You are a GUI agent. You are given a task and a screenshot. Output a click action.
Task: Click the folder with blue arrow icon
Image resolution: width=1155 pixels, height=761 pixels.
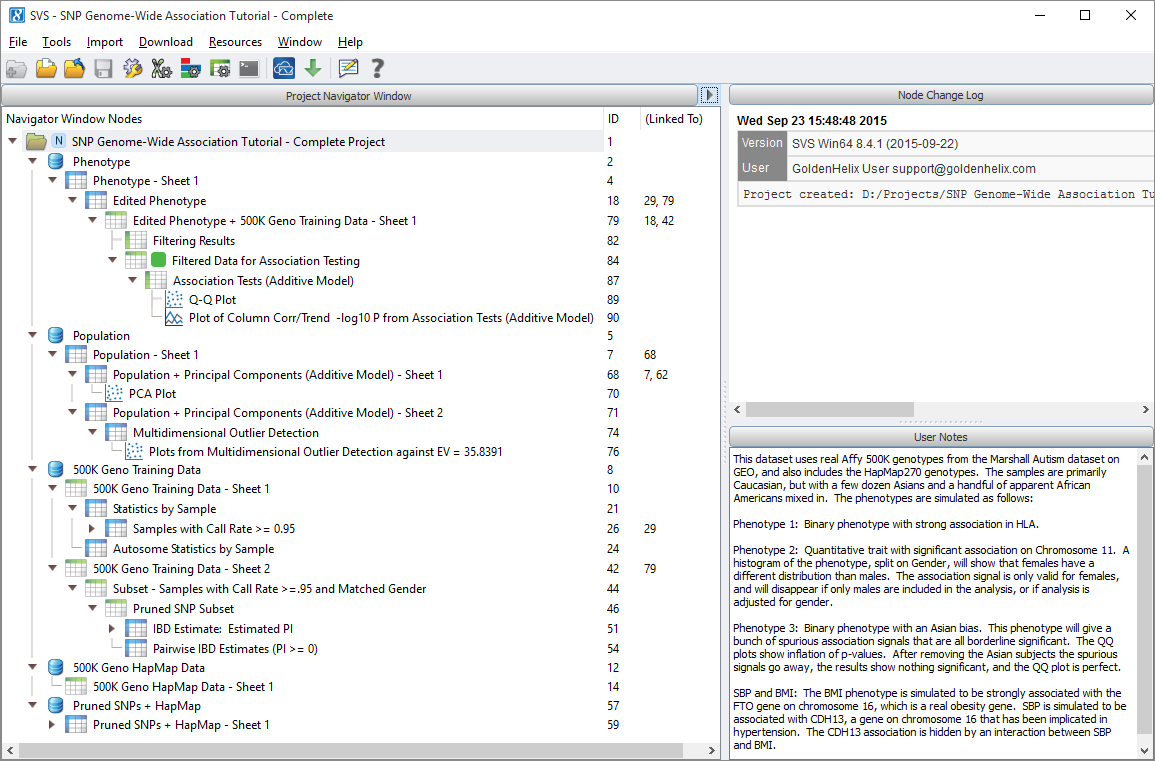(74, 68)
